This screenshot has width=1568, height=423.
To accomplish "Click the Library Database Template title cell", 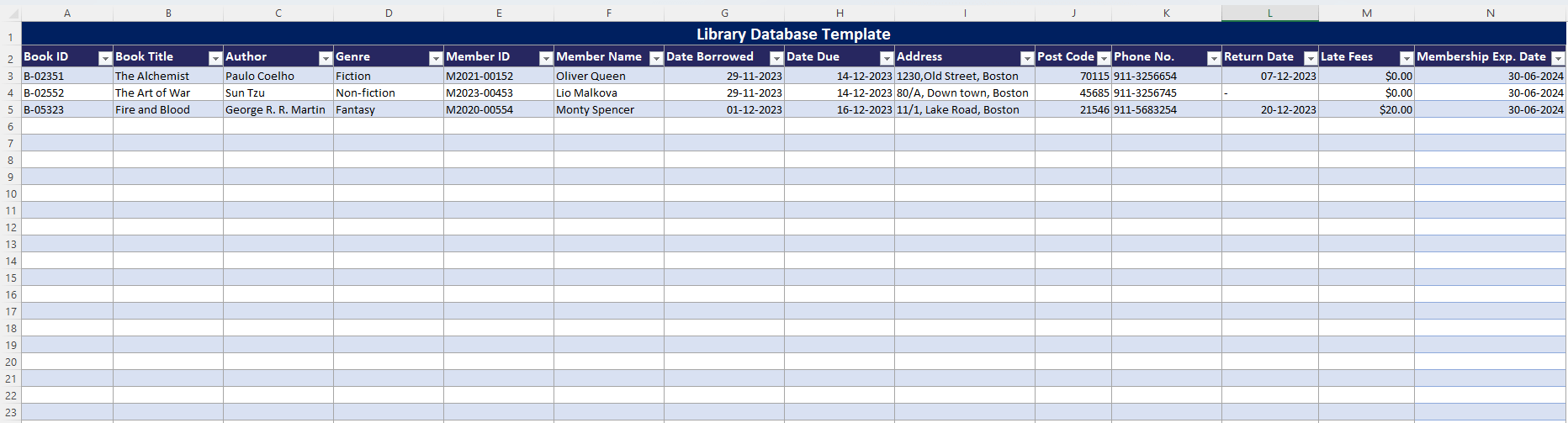I will [x=793, y=34].
